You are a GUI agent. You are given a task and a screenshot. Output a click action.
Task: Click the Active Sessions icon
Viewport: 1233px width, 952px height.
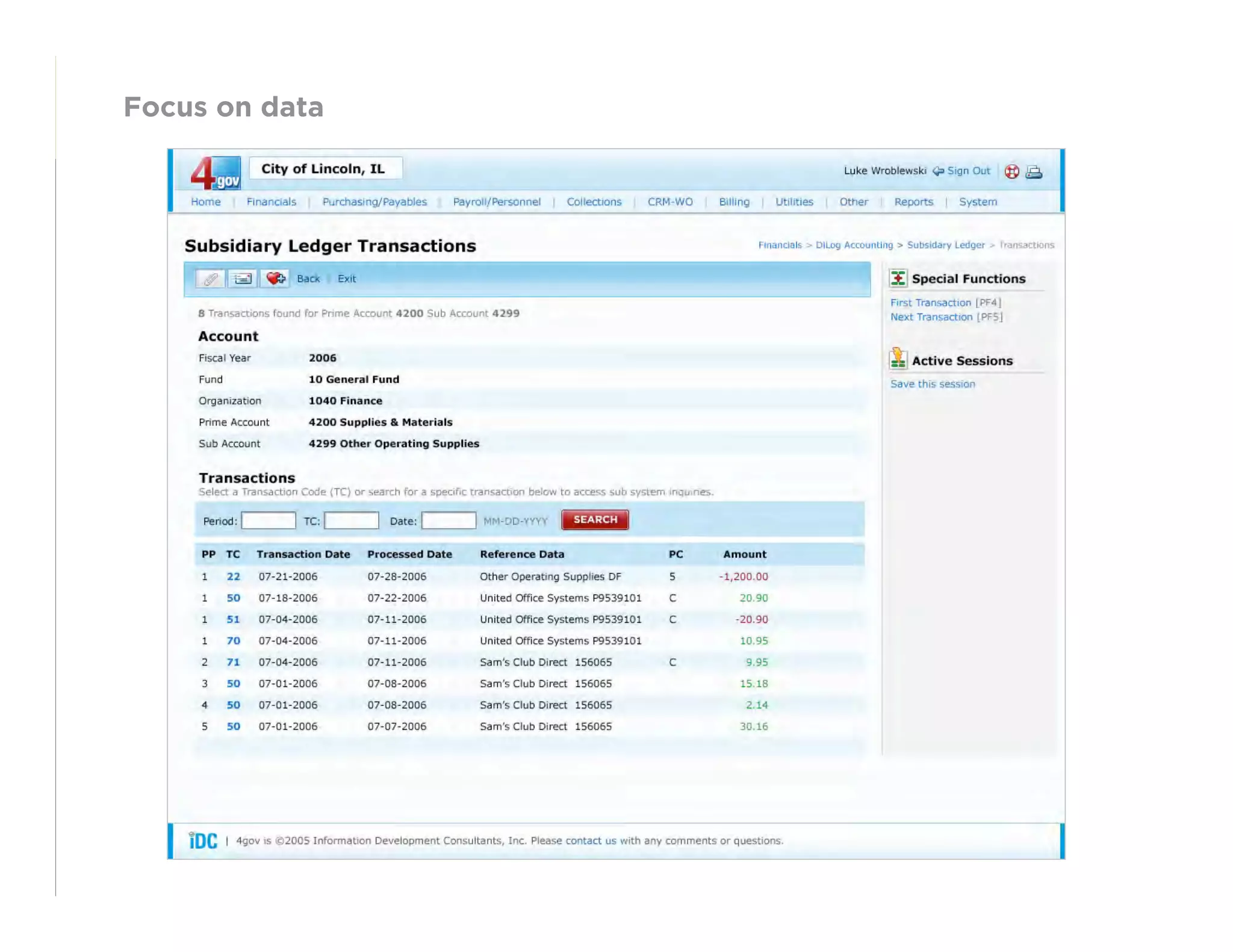[x=898, y=359]
